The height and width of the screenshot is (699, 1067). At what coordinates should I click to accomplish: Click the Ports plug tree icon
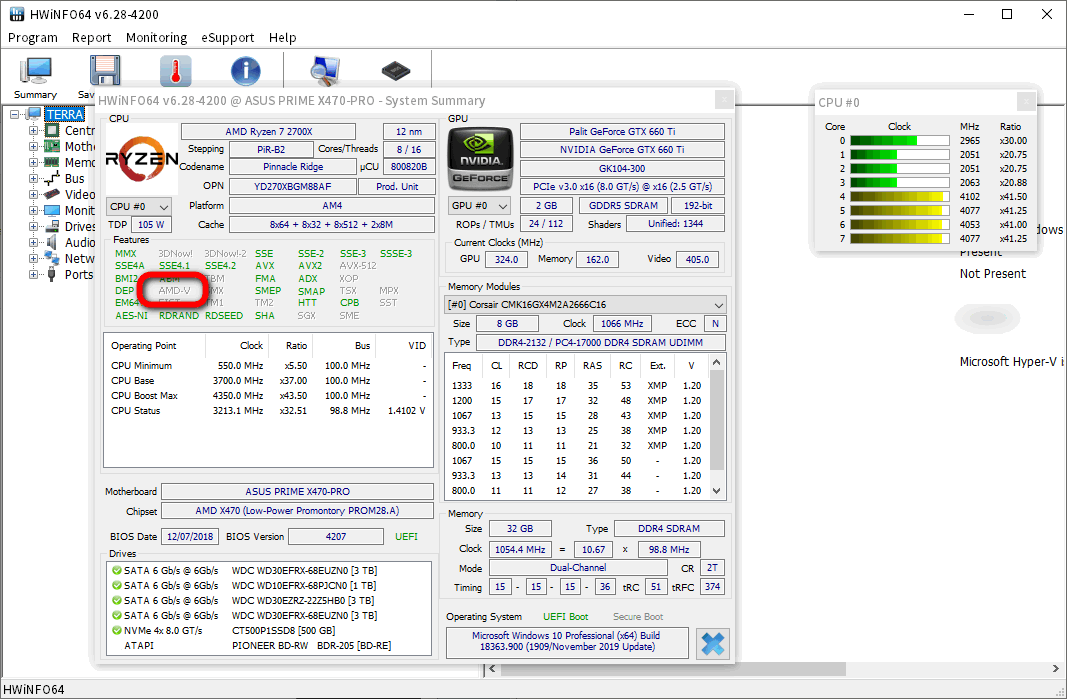[52, 274]
